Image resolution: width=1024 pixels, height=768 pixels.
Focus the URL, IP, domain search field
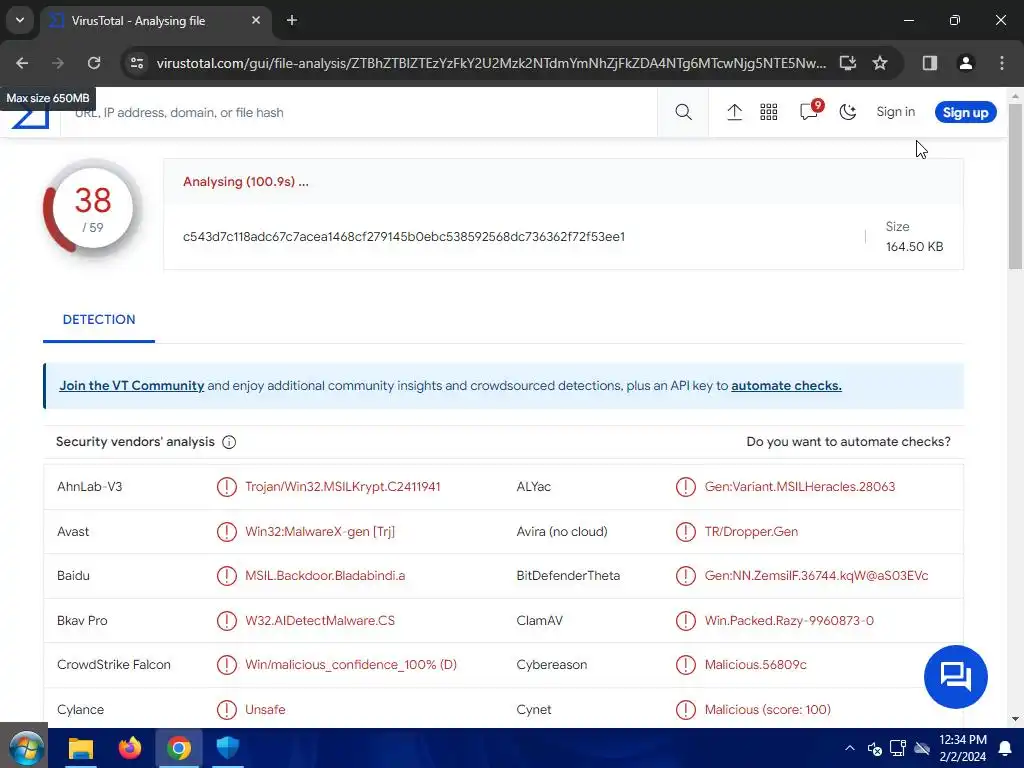click(359, 112)
